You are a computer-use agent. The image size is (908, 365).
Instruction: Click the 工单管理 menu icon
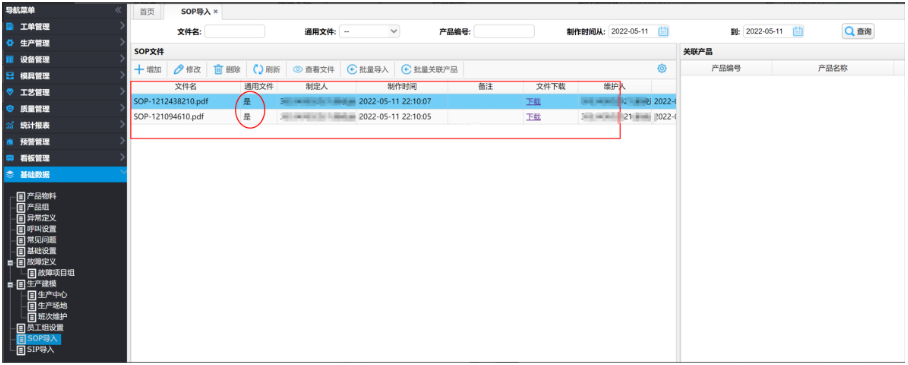10,27
